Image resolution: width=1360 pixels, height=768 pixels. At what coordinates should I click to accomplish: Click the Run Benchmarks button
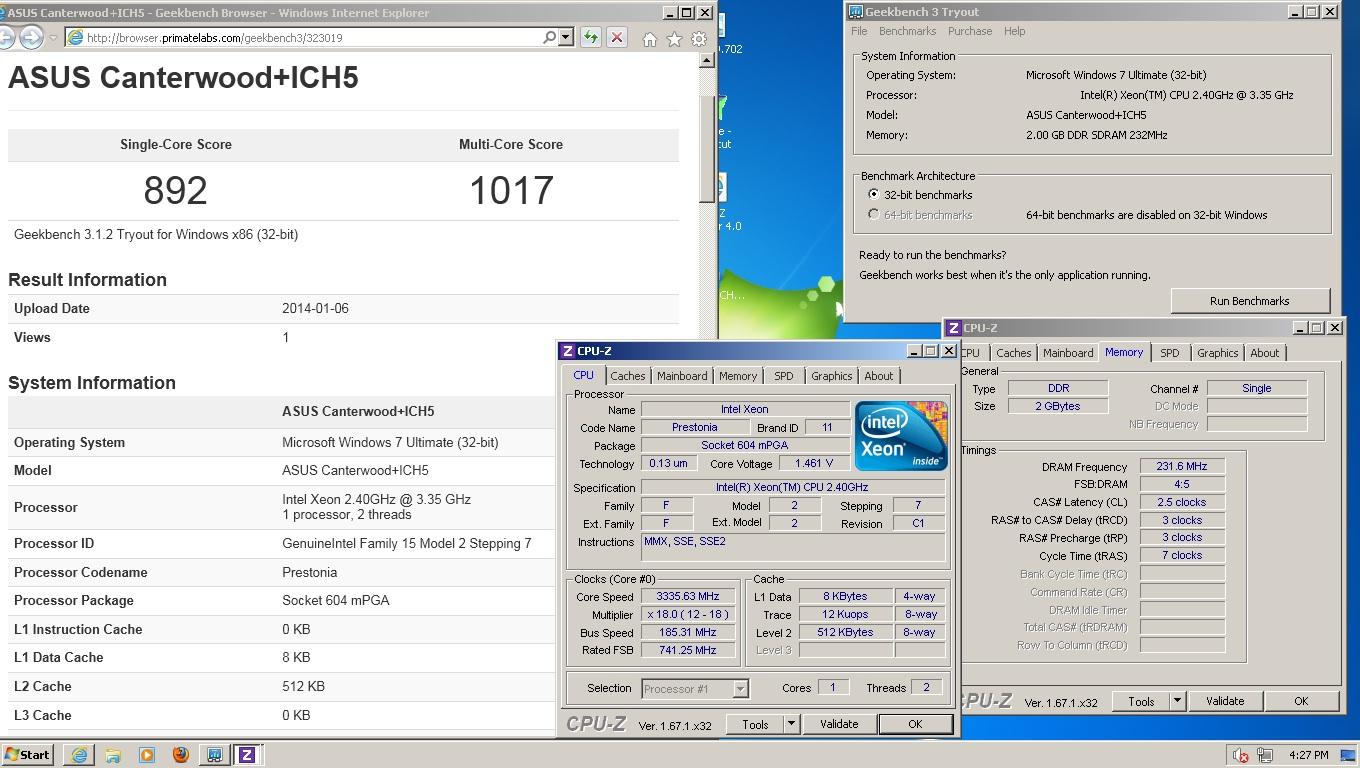point(1250,301)
